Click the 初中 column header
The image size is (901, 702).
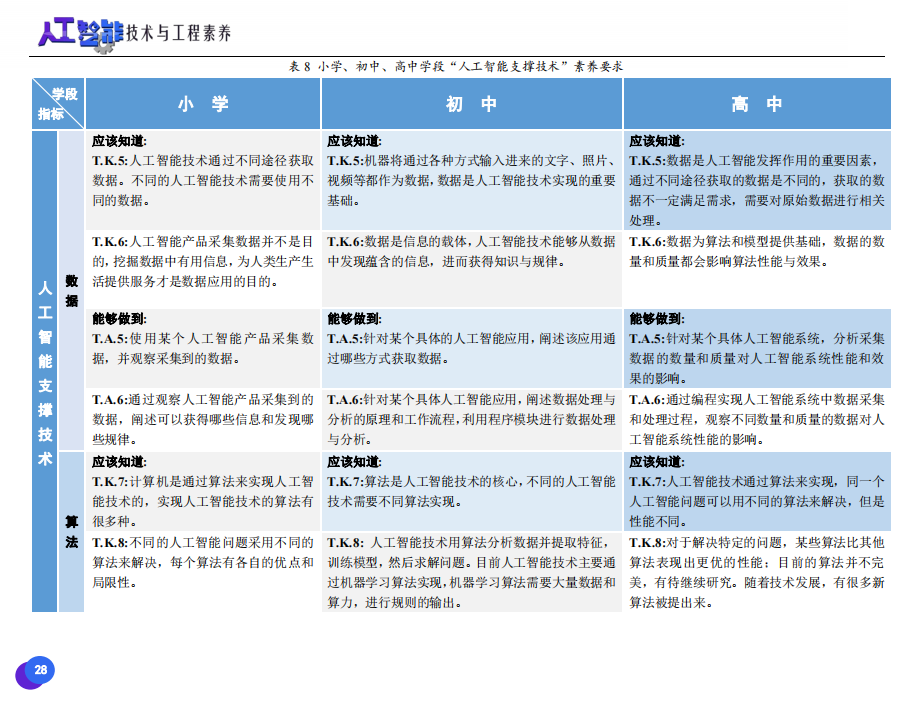[471, 104]
